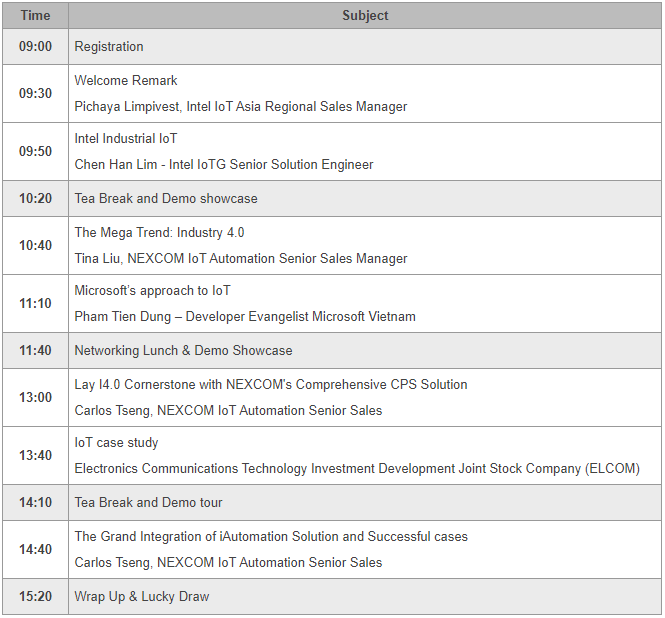Select the 09:00 time cell
The width and height of the screenshot is (665, 618).
35,47
